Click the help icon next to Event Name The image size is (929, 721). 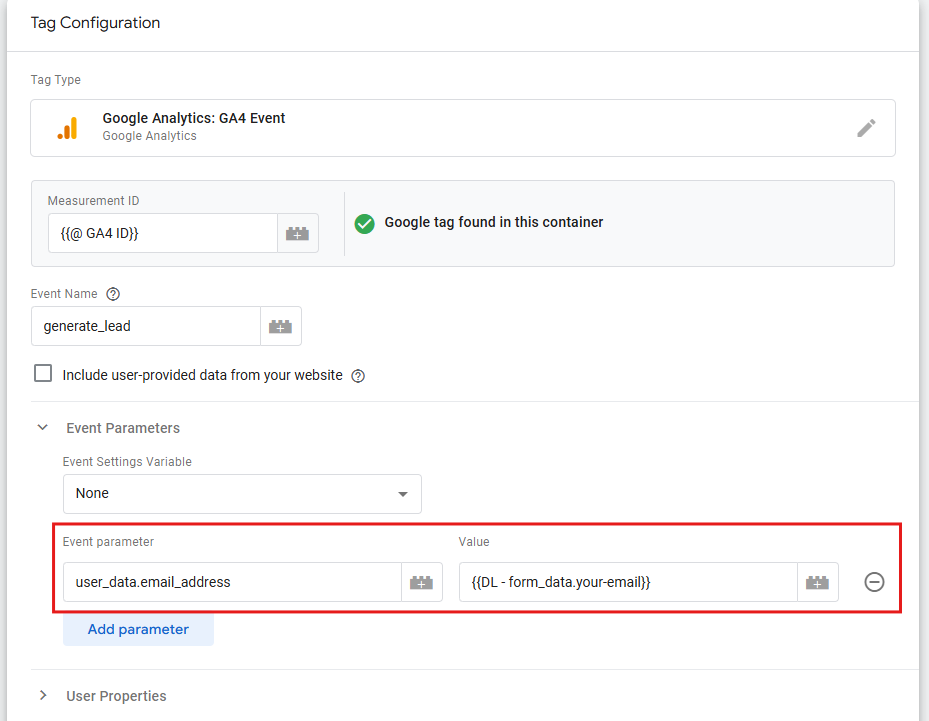[x=113, y=294]
